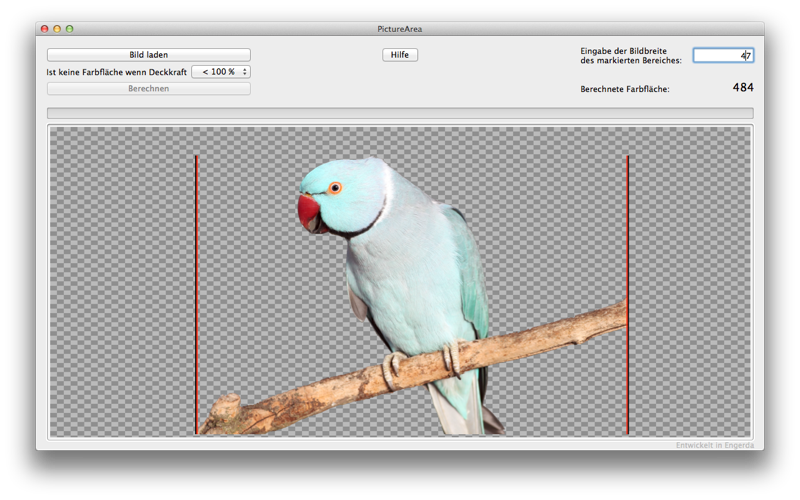Focus the Bildbreite input field
Screen dimensions: 800x500
click(x=723, y=55)
